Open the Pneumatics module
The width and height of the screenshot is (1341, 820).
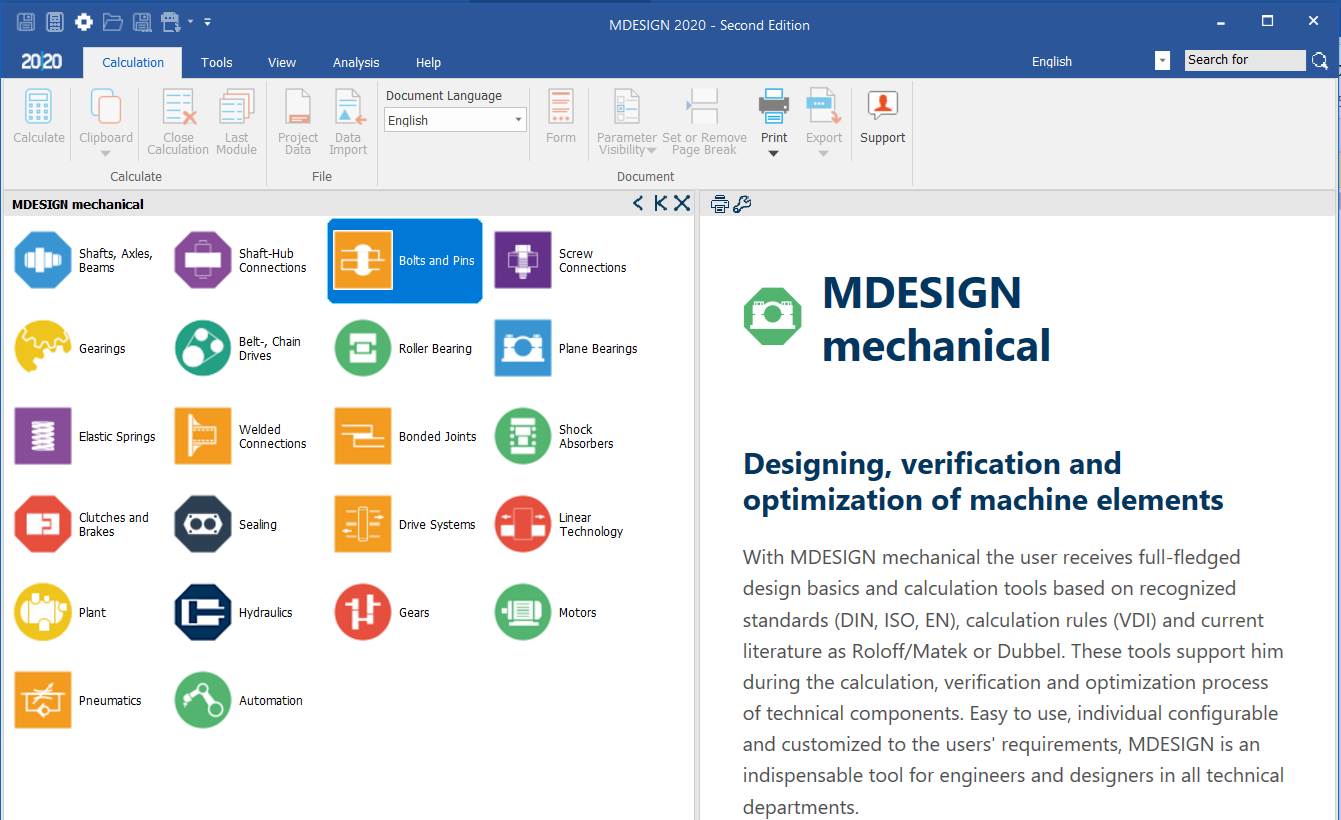79,700
